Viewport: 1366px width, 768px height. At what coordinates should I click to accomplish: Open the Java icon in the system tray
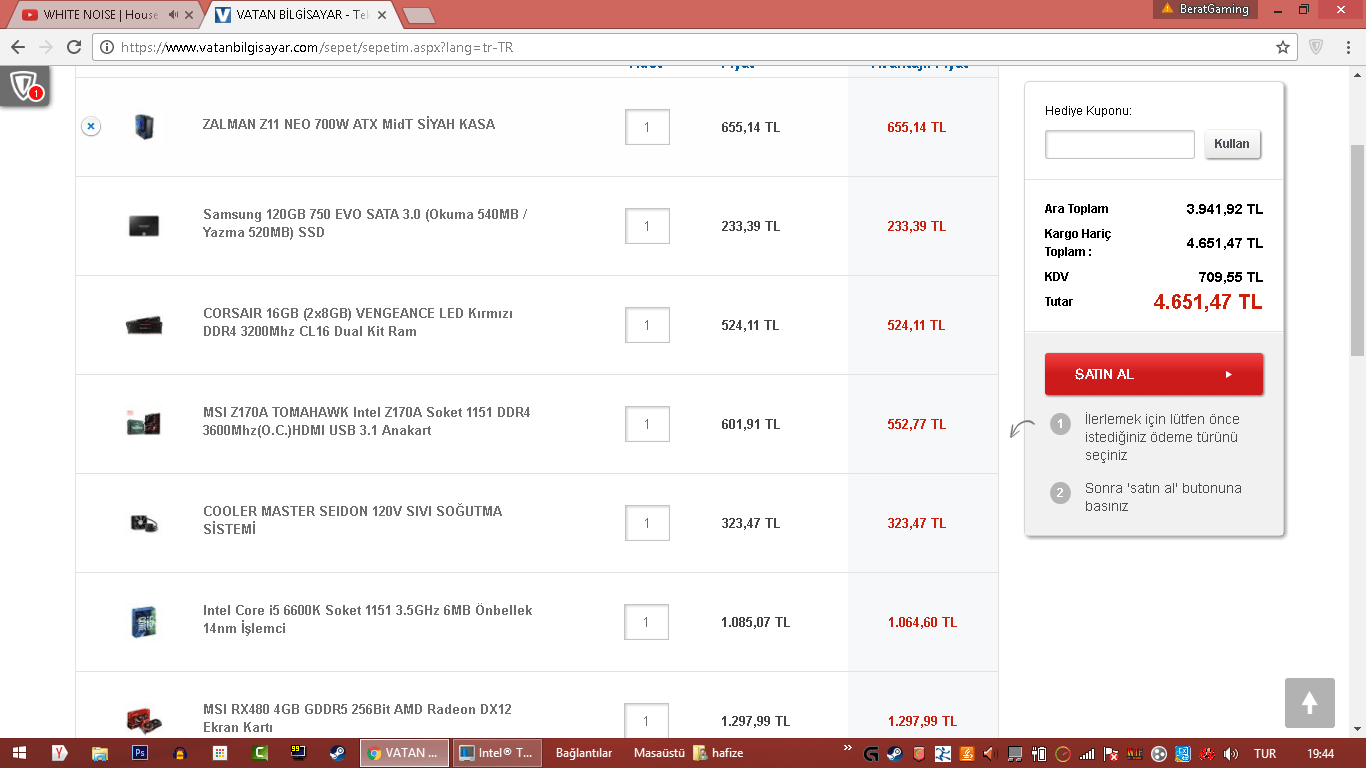[966, 754]
